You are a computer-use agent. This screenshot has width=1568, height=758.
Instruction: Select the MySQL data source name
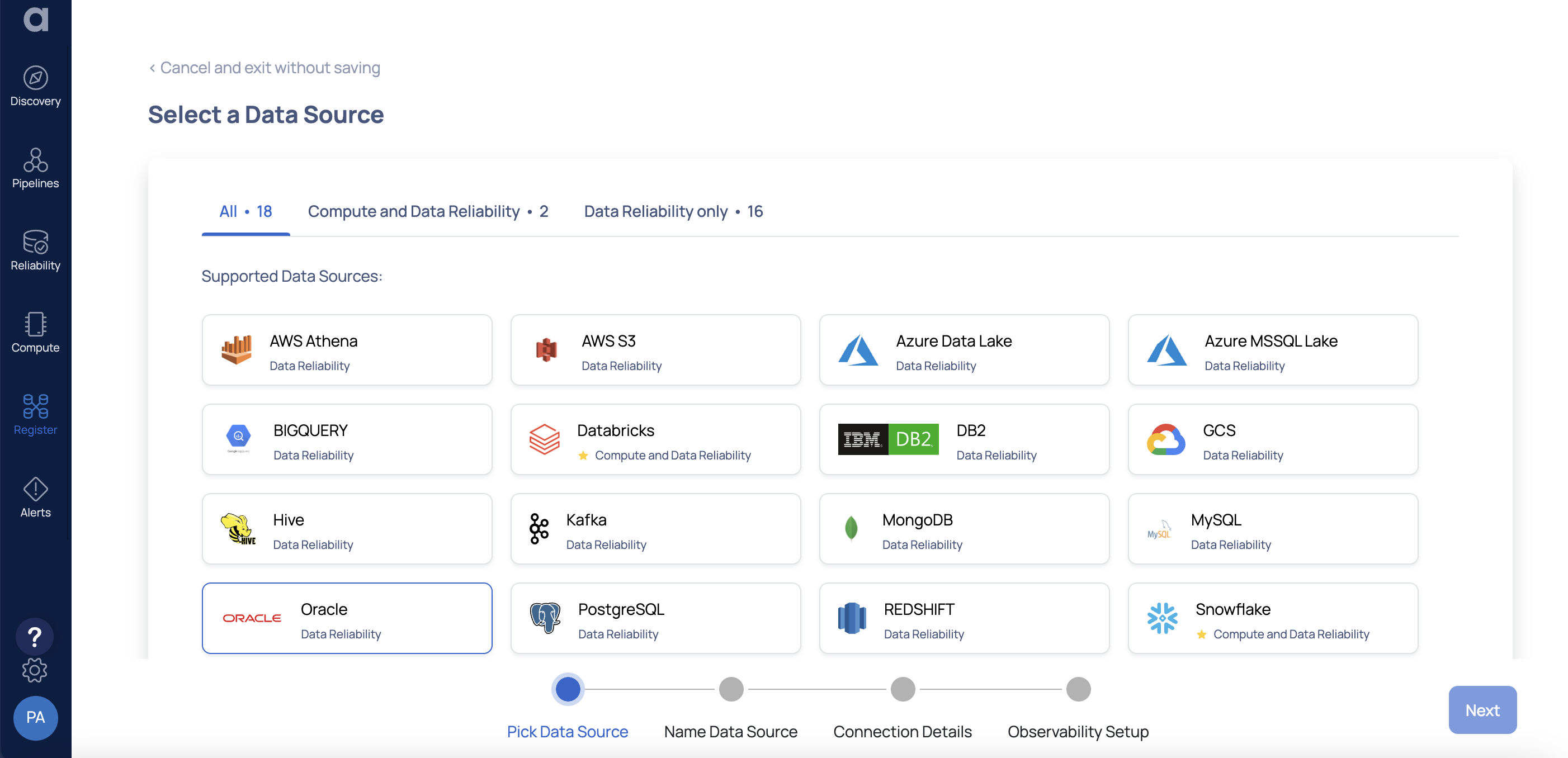click(1216, 519)
